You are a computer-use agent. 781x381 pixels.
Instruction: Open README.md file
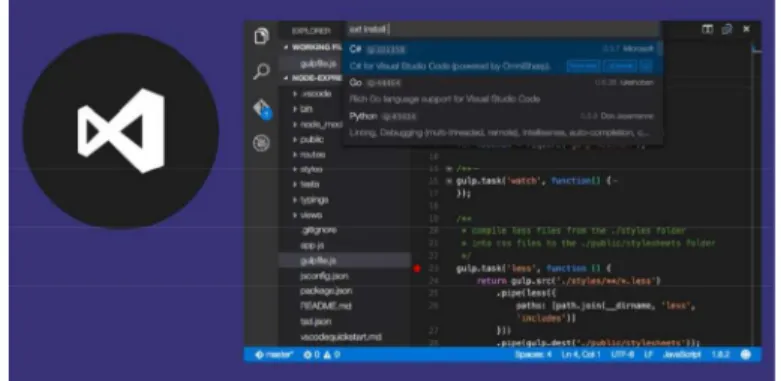pos(325,306)
